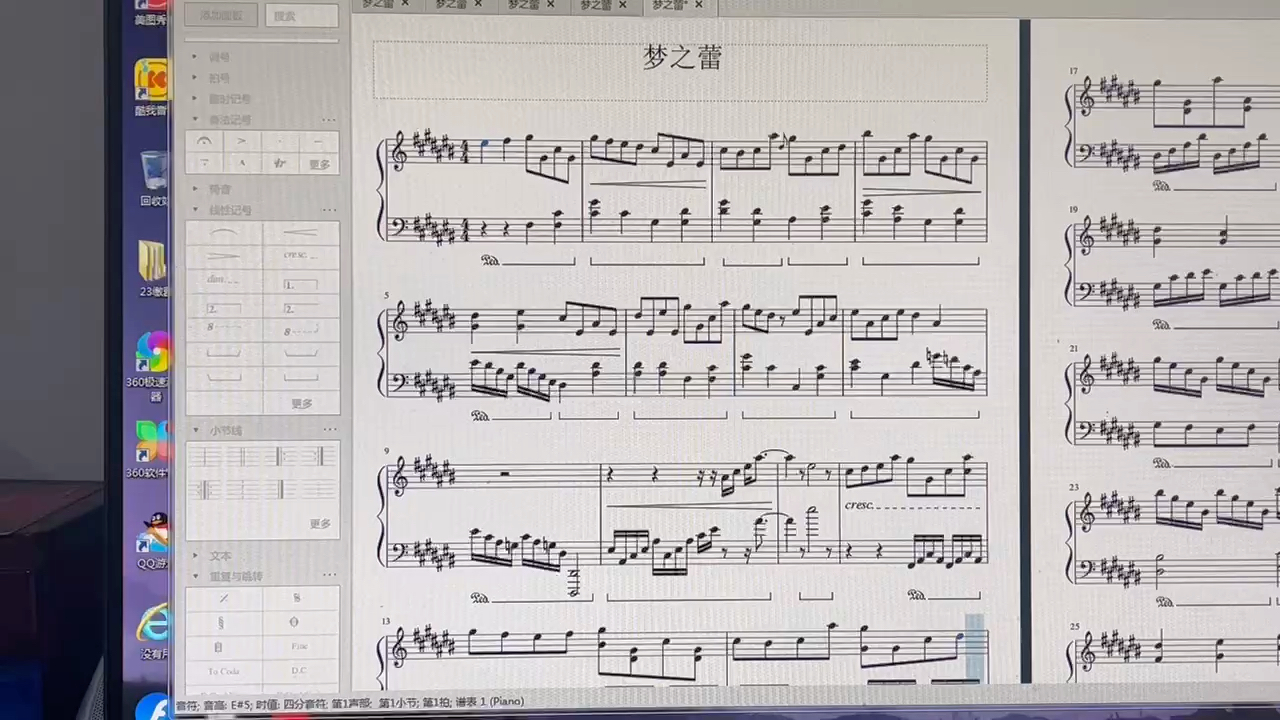Switch to the fourth 梦之蕾 score tab
Viewport: 1280px width, 720px height.
coord(595,4)
